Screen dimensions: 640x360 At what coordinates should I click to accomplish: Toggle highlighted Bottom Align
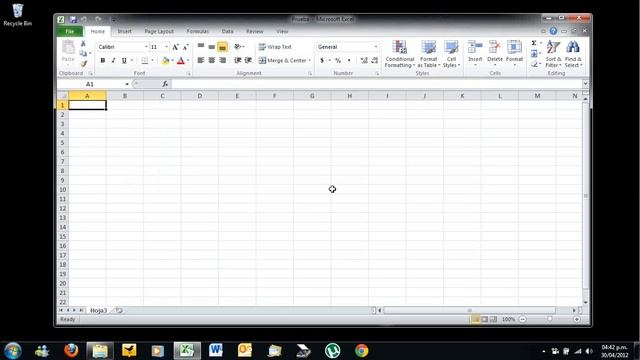coord(222,47)
